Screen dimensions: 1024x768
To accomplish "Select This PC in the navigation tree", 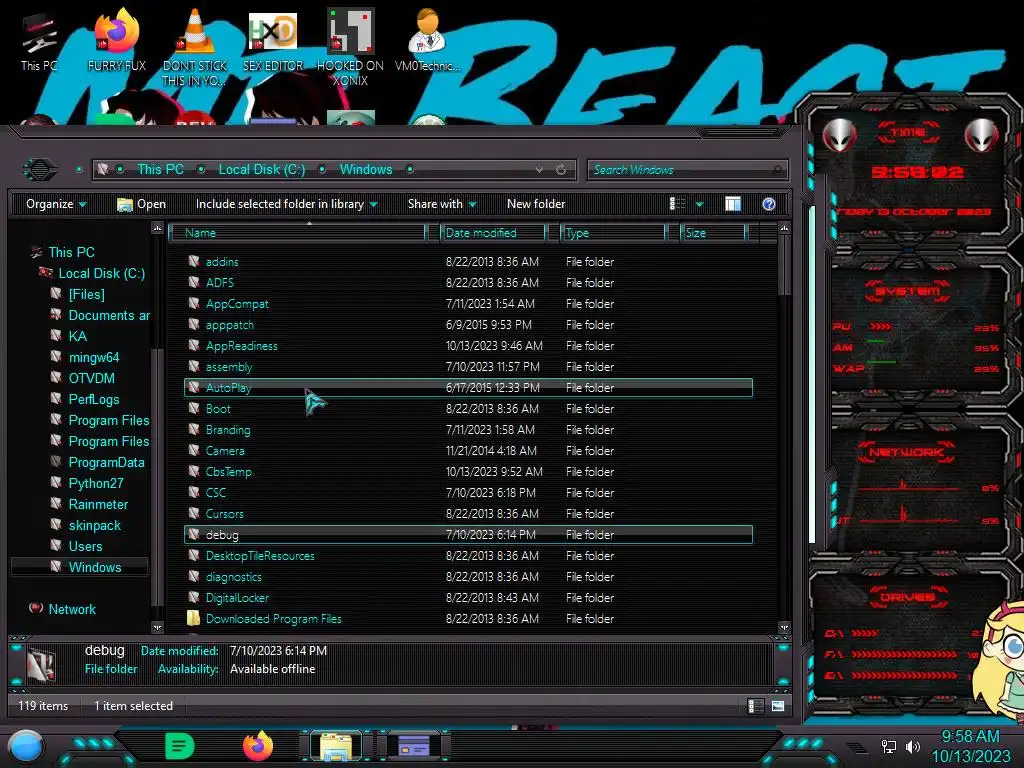I will 72,253.
